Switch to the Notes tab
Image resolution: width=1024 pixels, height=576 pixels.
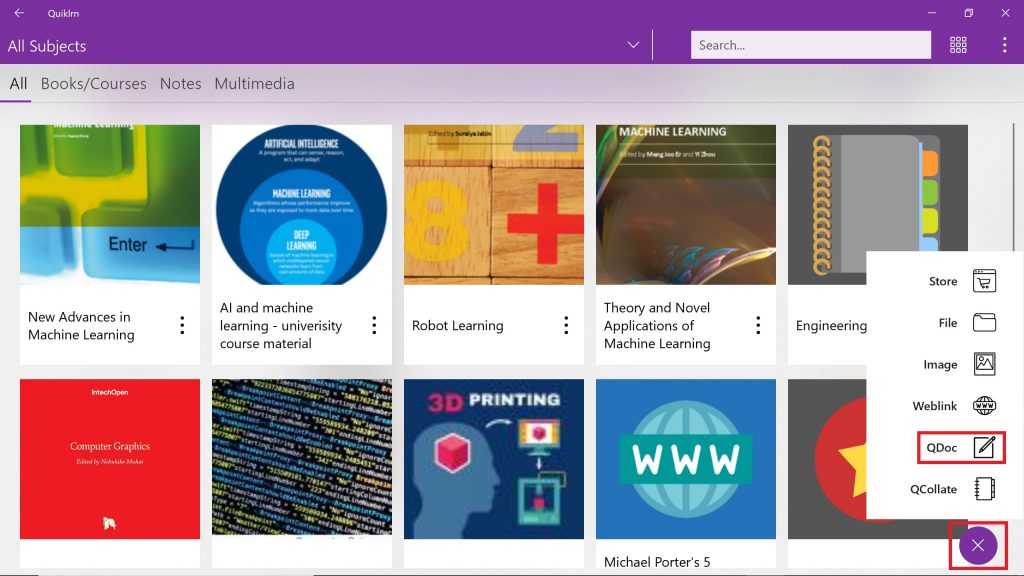click(x=180, y=84)
